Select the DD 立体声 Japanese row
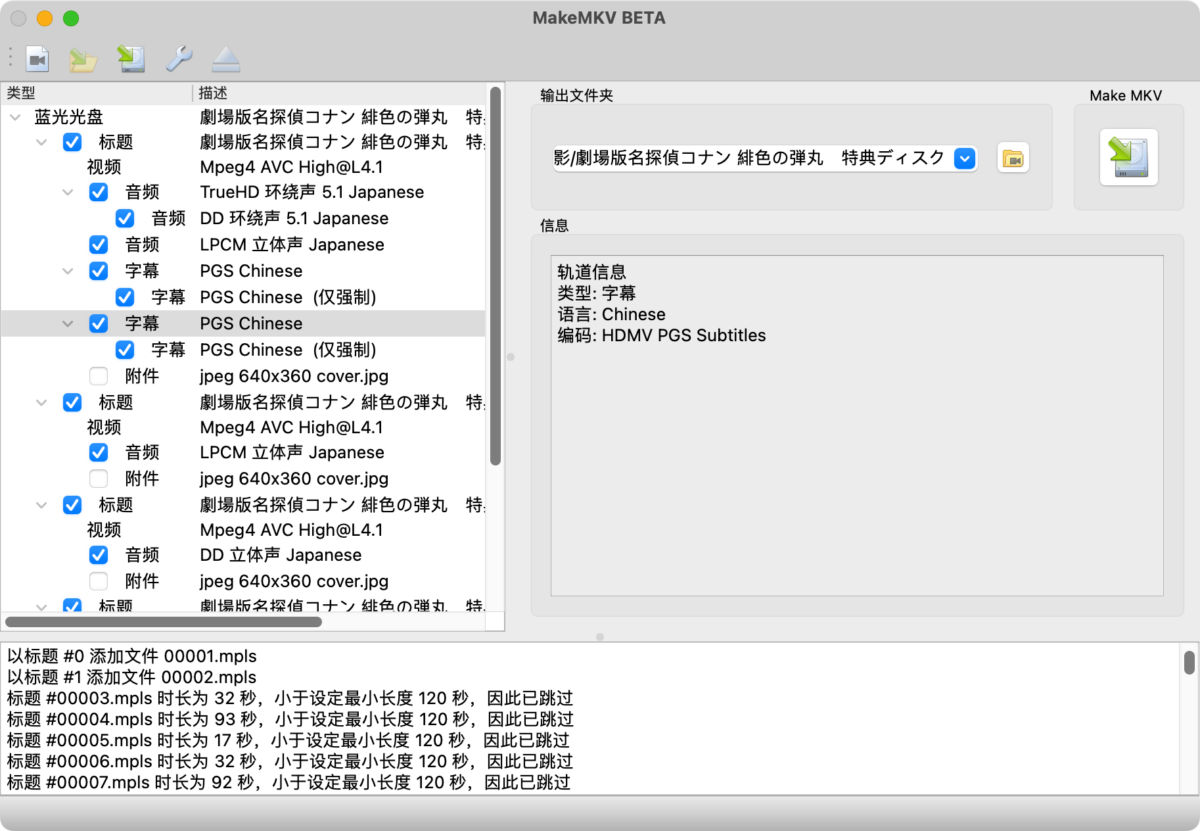Viewport: 1200px width, 831px height. tap(243, 555)
